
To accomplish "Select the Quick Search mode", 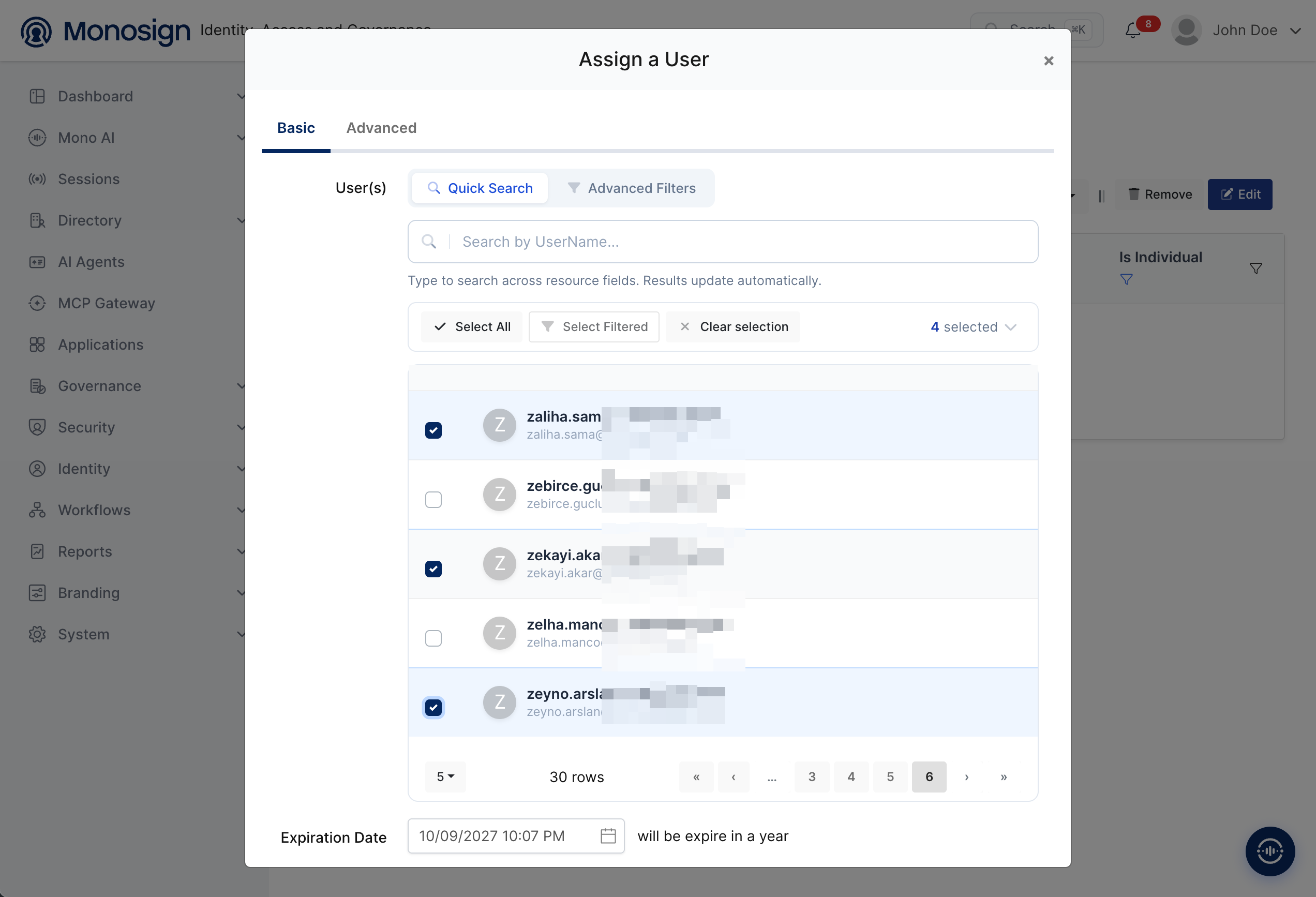I will [479, 188].
